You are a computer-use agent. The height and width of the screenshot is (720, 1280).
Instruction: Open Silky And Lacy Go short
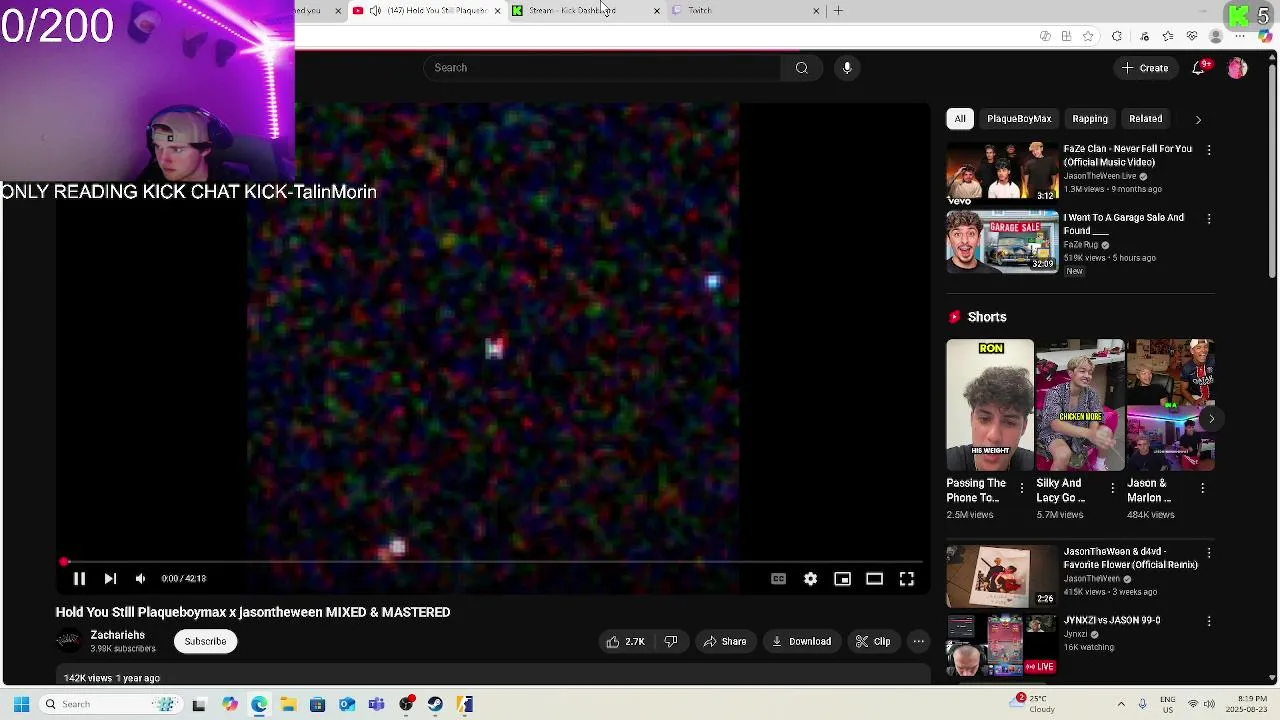[x=1080, y=405]
